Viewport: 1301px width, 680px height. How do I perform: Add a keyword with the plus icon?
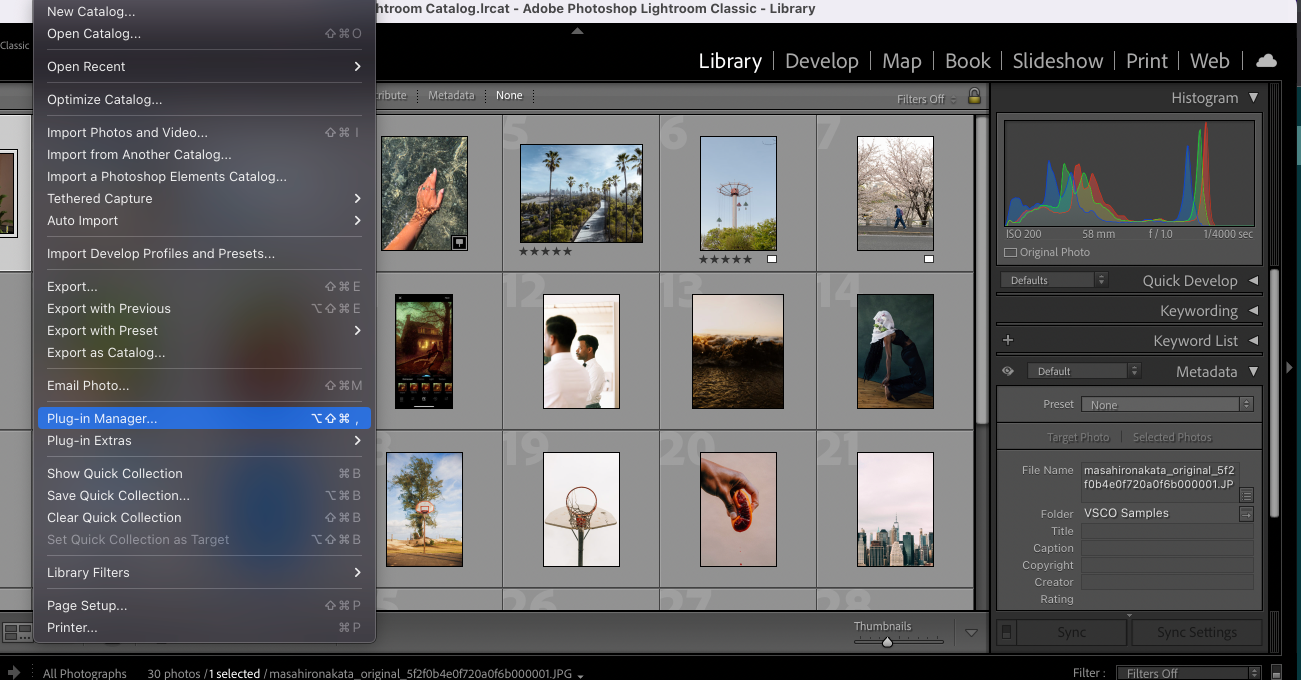click(x=1008, y=341)
